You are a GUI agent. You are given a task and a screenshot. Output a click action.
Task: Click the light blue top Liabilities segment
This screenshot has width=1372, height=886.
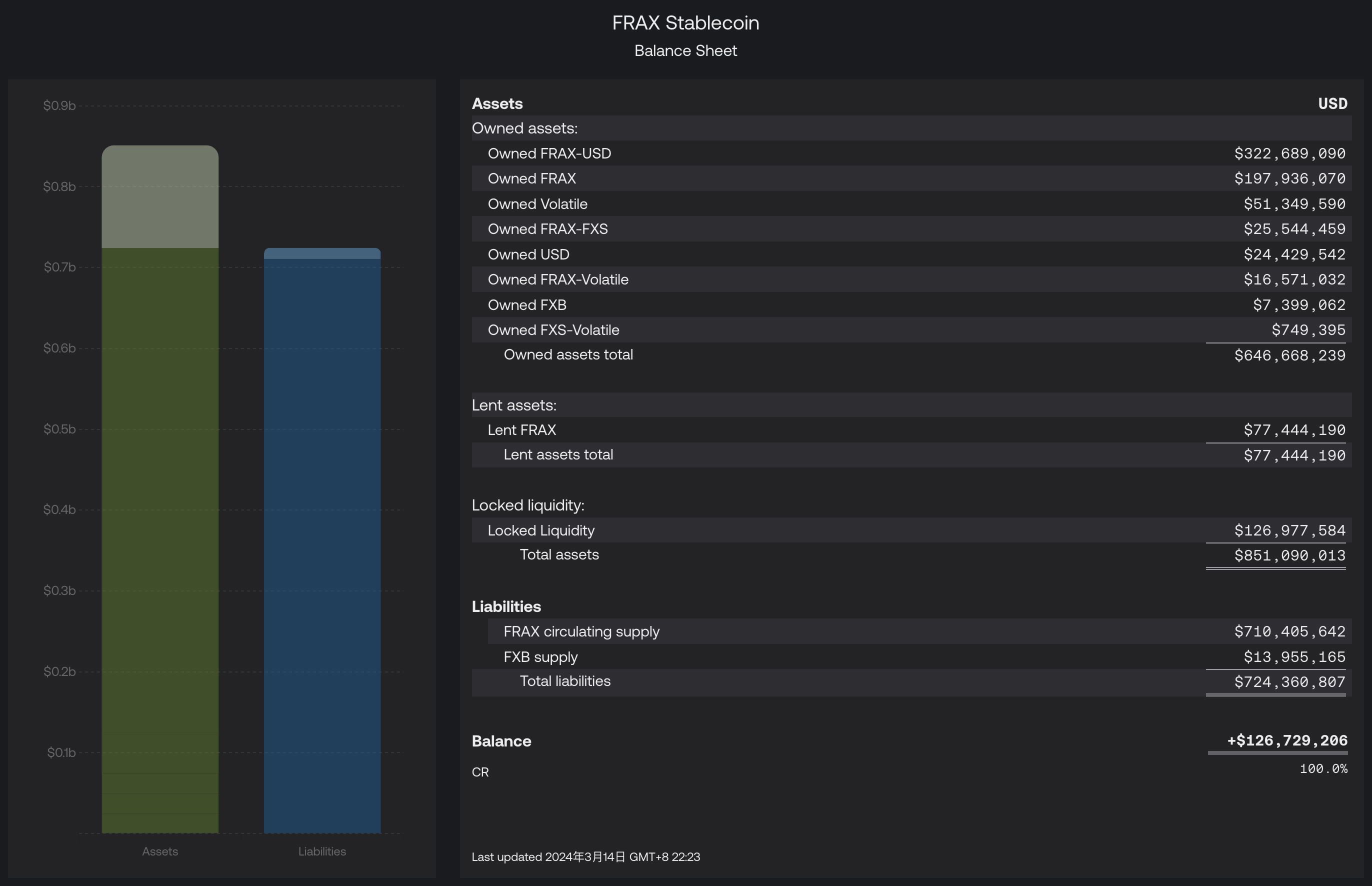click(322, 253)
